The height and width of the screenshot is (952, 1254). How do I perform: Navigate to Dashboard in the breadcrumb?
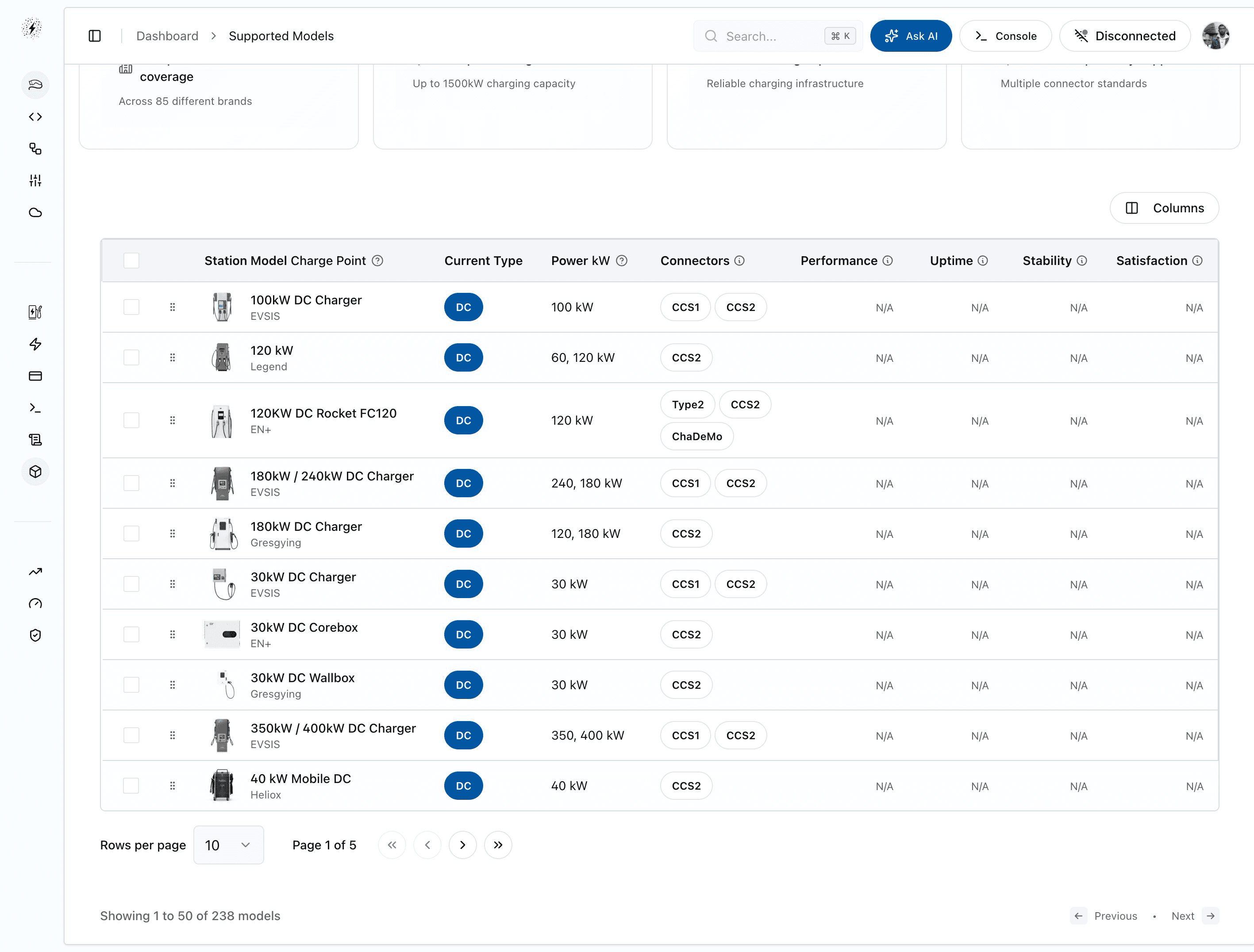click(x=167, y=35)
